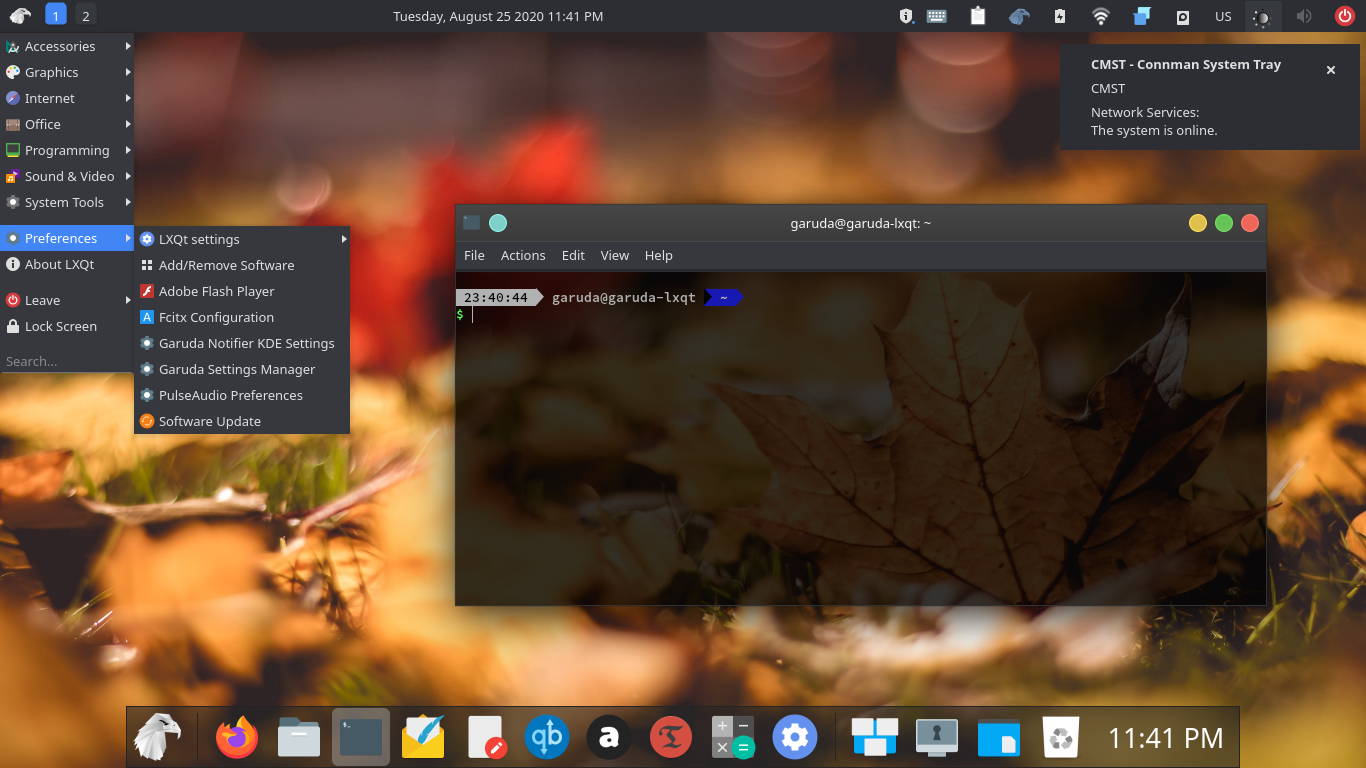Expand the Accessories submenu arrow
Image resolution: width=1366 pixels, height=768 pixels.
128,46
